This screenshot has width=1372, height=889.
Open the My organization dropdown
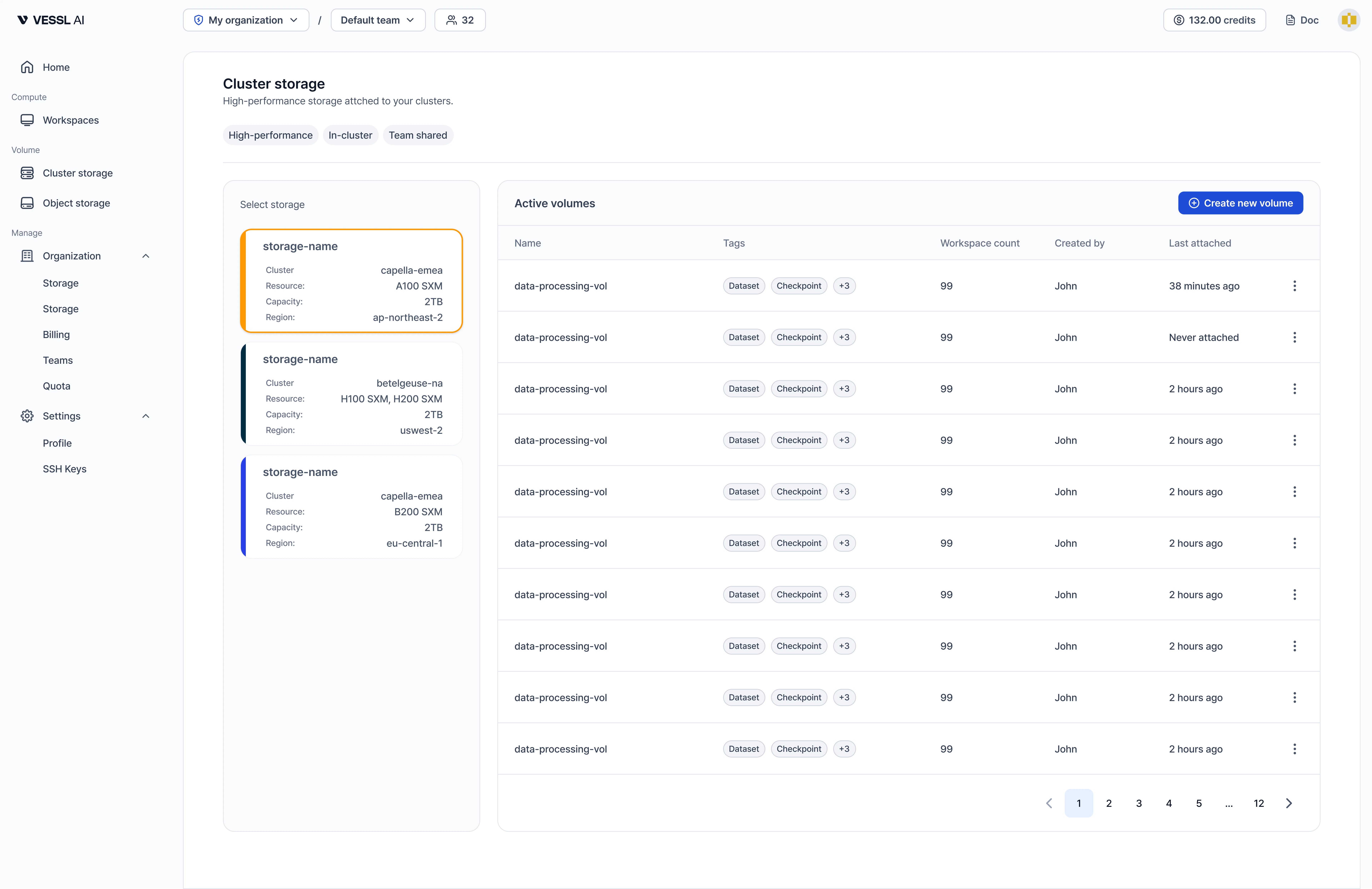pos(246,20)
